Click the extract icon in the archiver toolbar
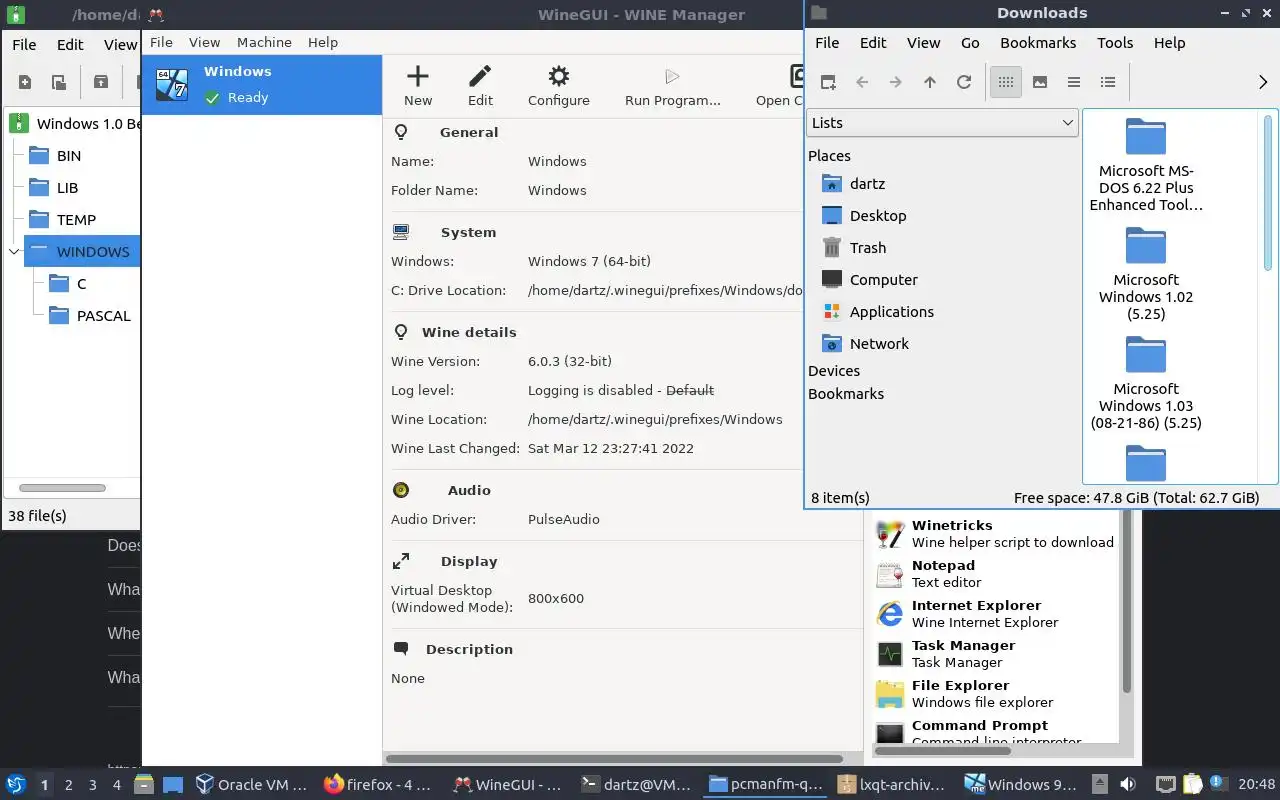Viewport: 1280px width, 800px height. click(x=100, y=82)
